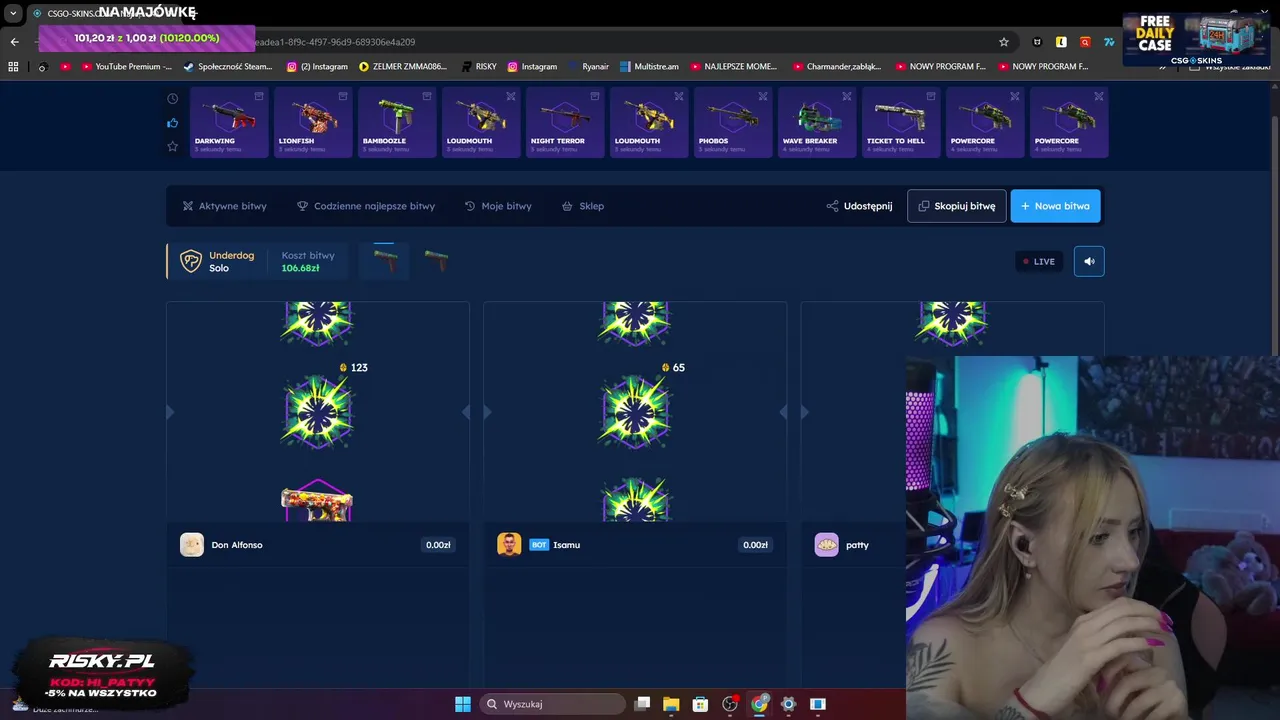Click patty player avatar
Viewport: 1280px width, 720px height.
(x=826, y=545)
